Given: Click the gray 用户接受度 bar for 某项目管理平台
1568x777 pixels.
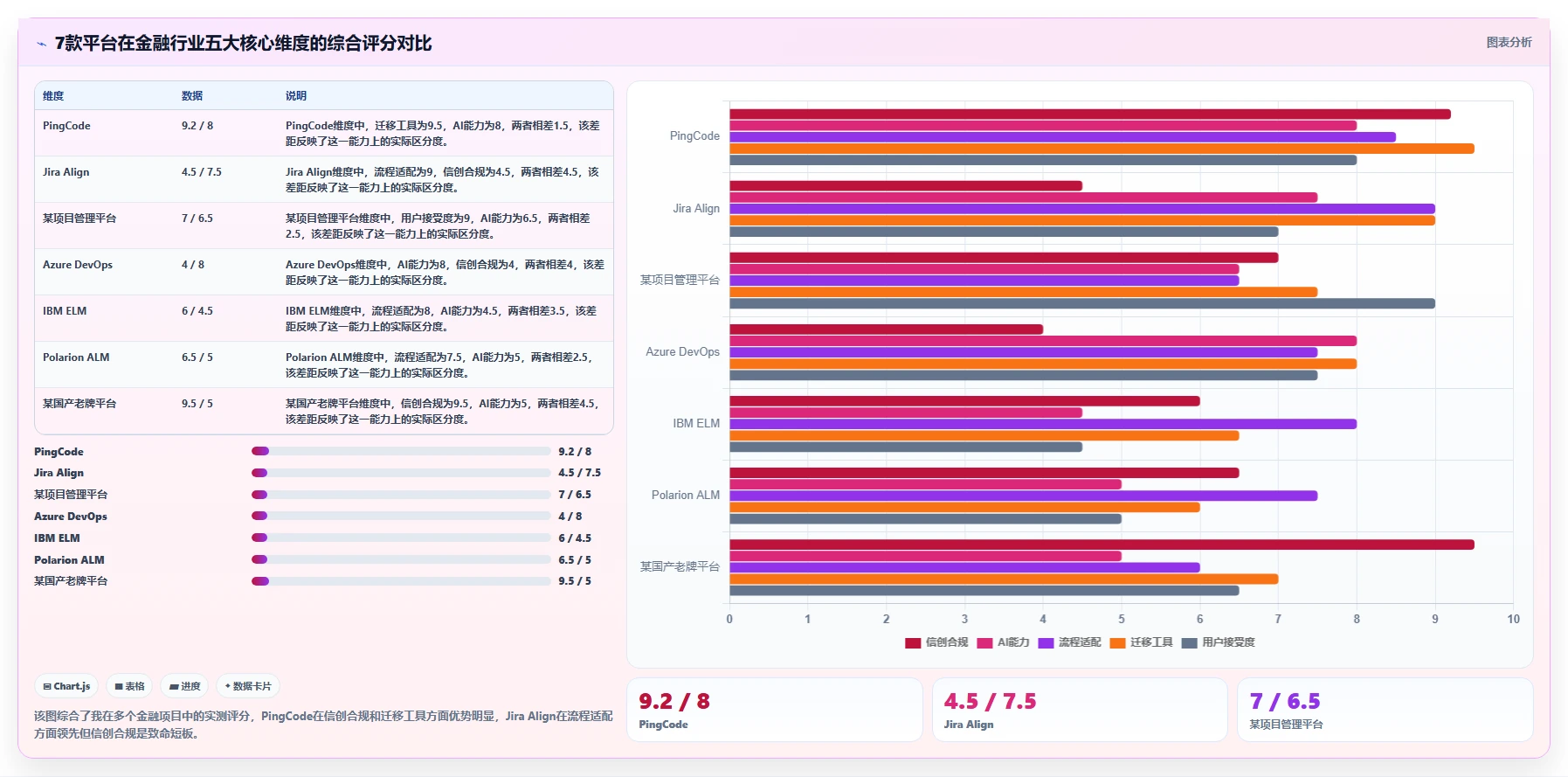Looking at the screenshot, I should click(1082, 303).
